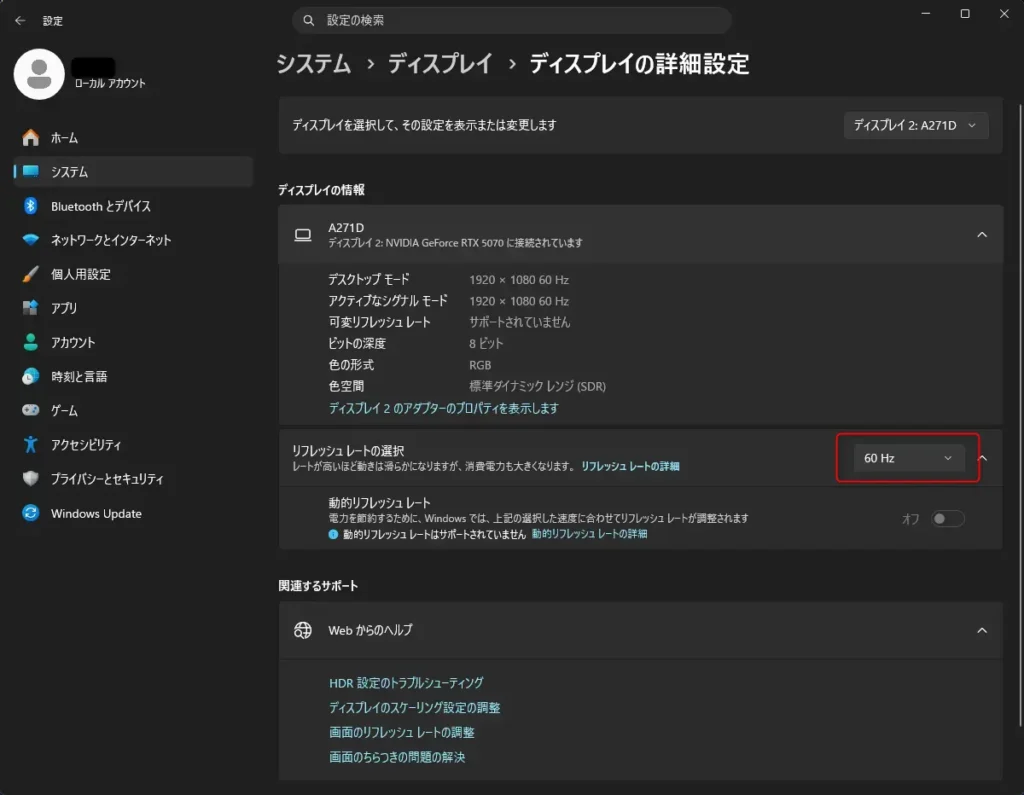Click the サポートされていません value text

click(519, 322)
